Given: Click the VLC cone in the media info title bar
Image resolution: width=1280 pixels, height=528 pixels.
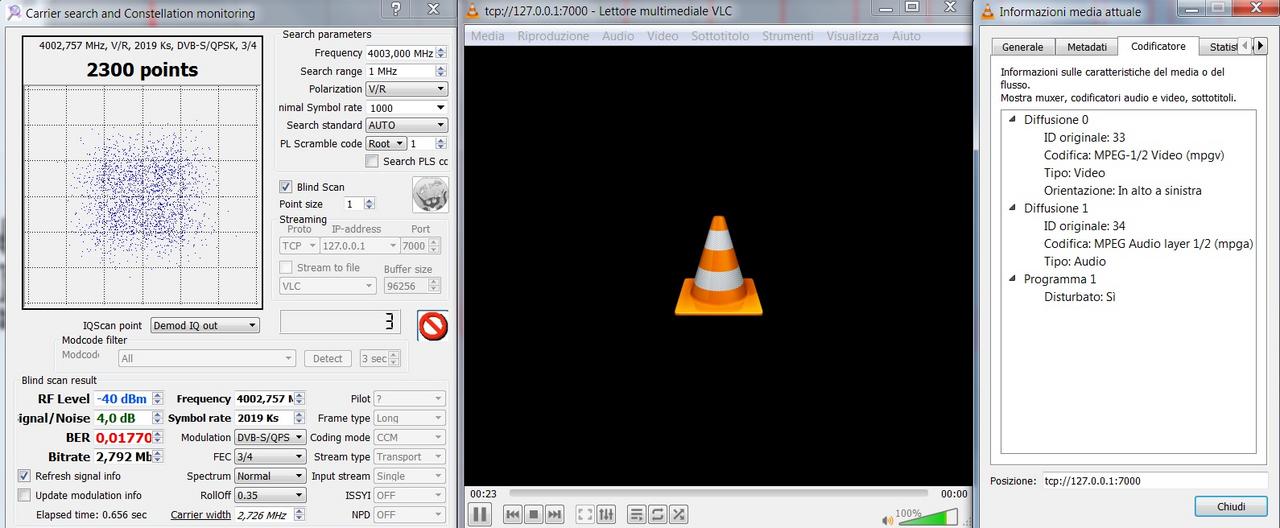Looking at the screenshot, I should 988,12.
